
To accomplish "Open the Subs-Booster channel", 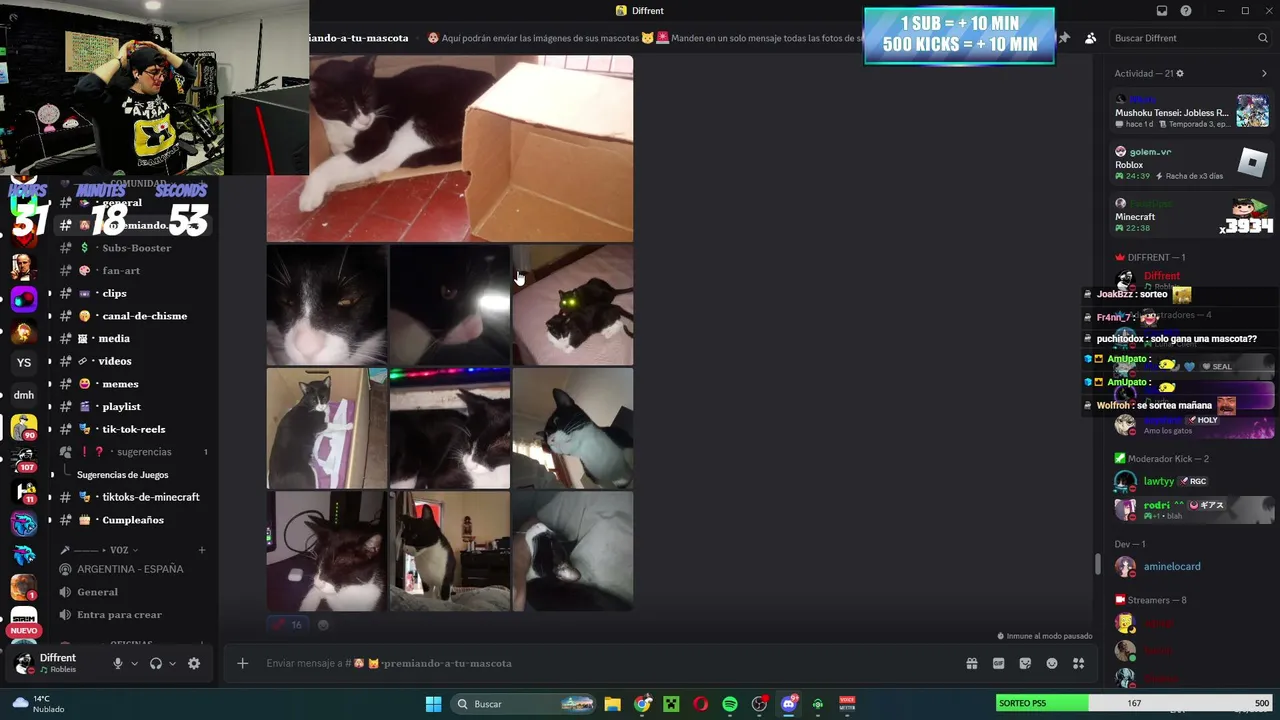I will point(134,248).
